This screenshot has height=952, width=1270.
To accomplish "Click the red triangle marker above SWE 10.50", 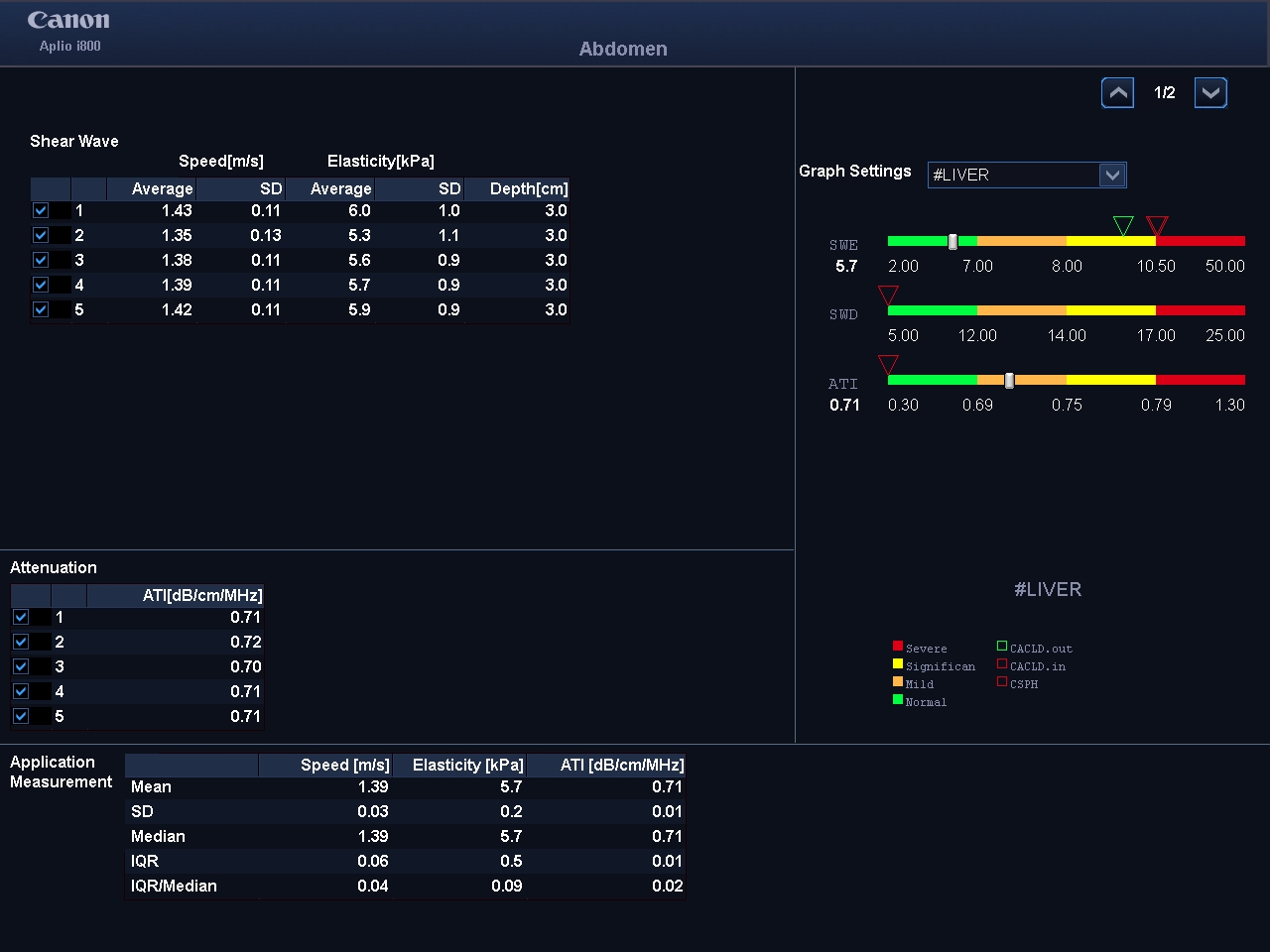I will 1157,226.
